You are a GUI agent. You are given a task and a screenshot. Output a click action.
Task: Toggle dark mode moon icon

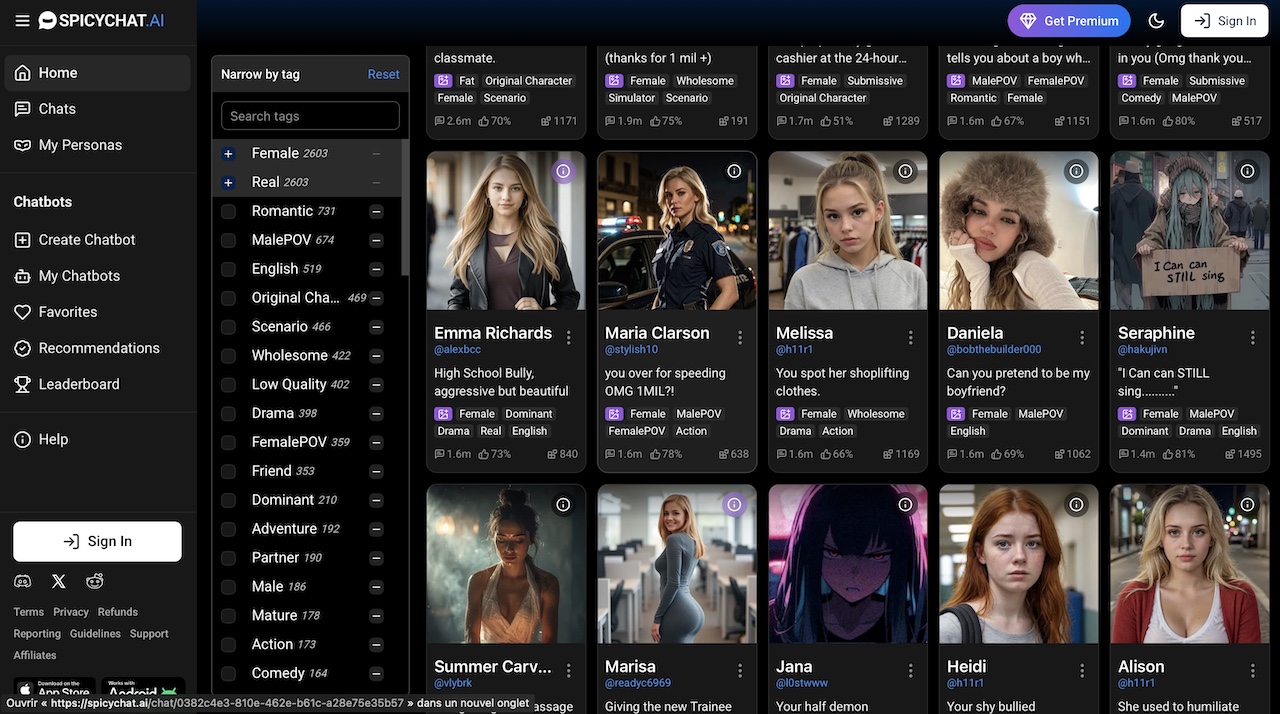click(1156, 21)
